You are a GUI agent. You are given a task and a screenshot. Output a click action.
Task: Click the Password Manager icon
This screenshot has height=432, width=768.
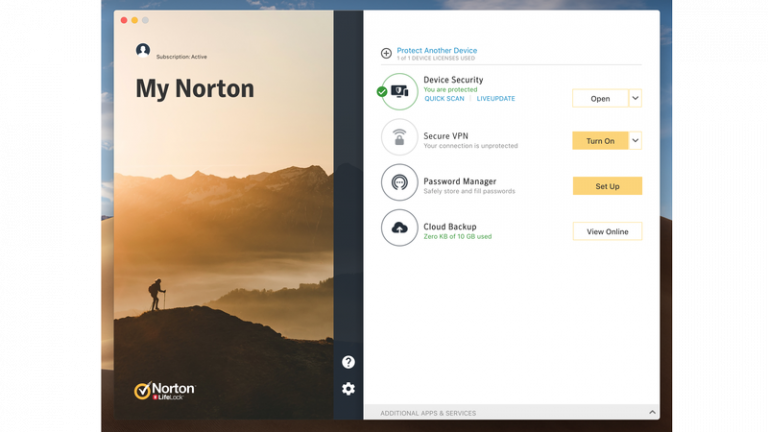point(400,183)
